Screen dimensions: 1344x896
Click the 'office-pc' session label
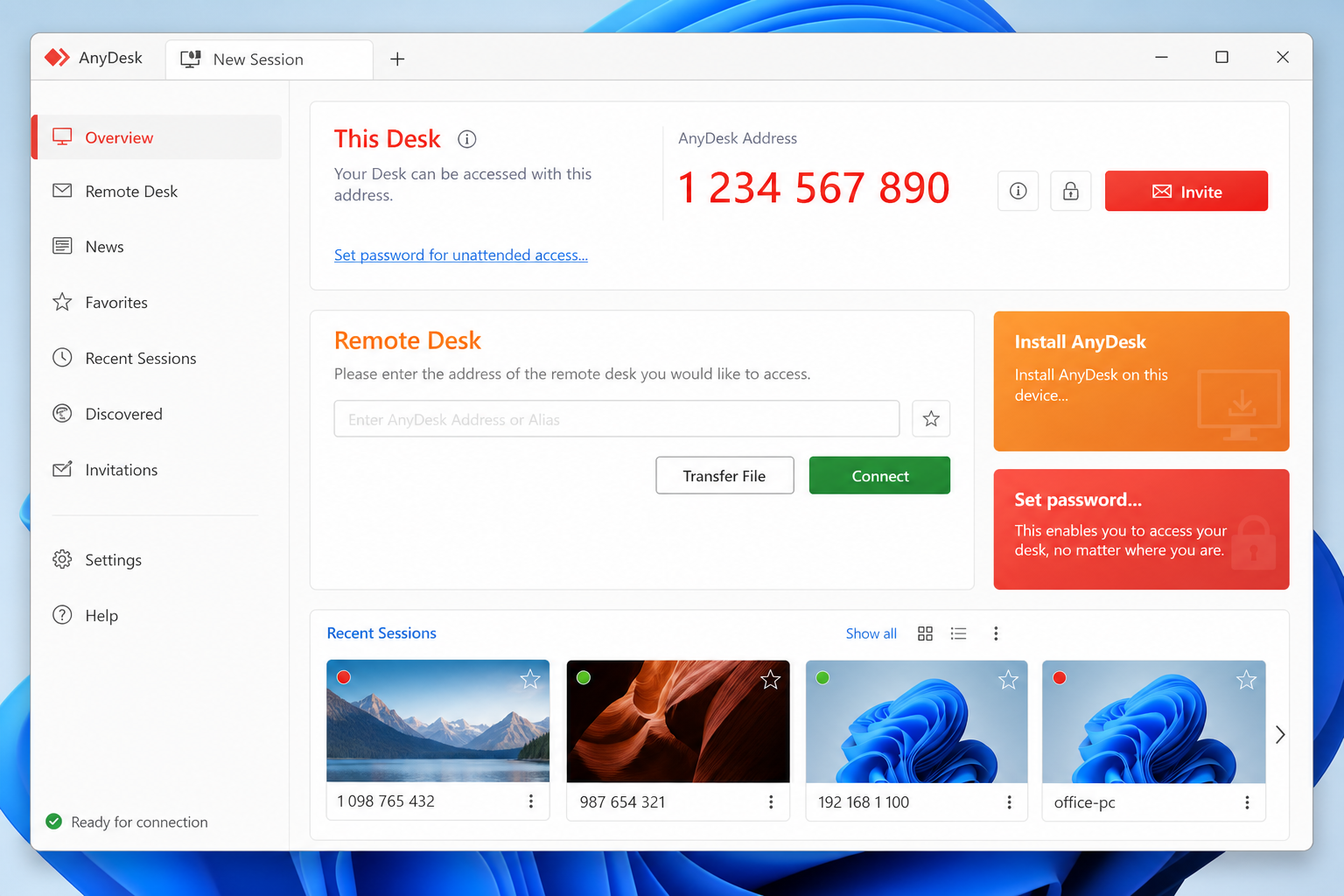click(1085, 802)
